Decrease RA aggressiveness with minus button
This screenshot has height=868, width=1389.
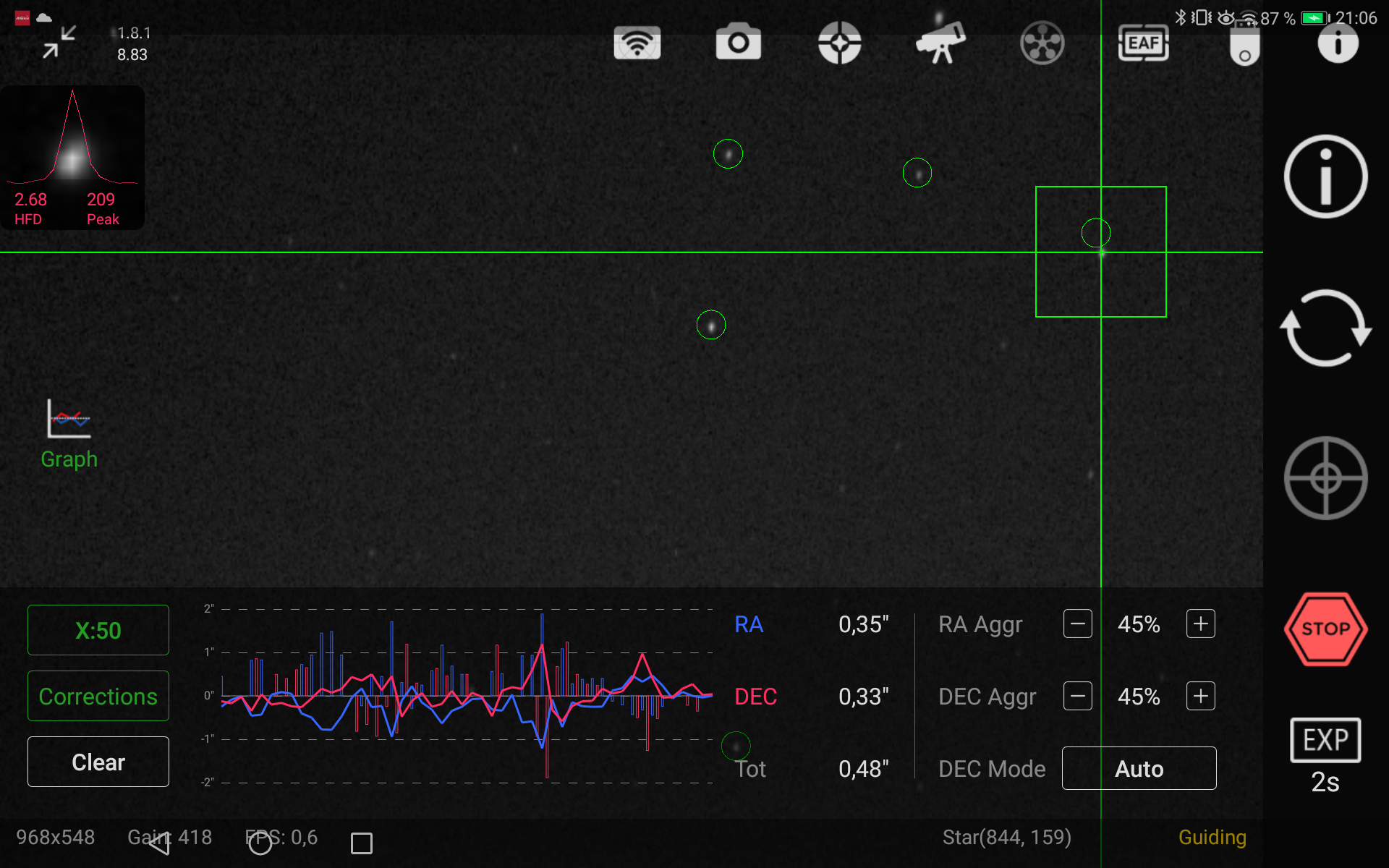(1077, 624)
